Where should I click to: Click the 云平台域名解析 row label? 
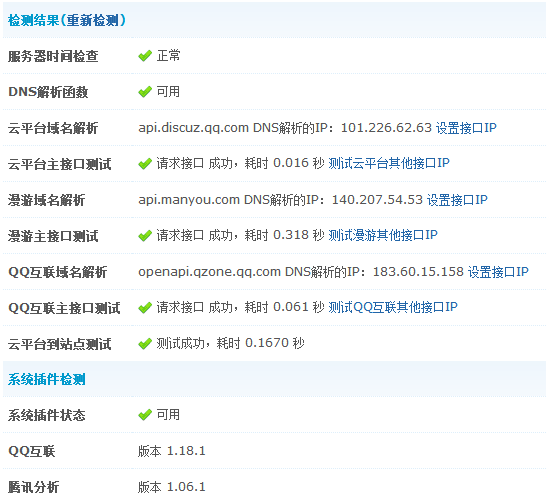coord(53,128)
